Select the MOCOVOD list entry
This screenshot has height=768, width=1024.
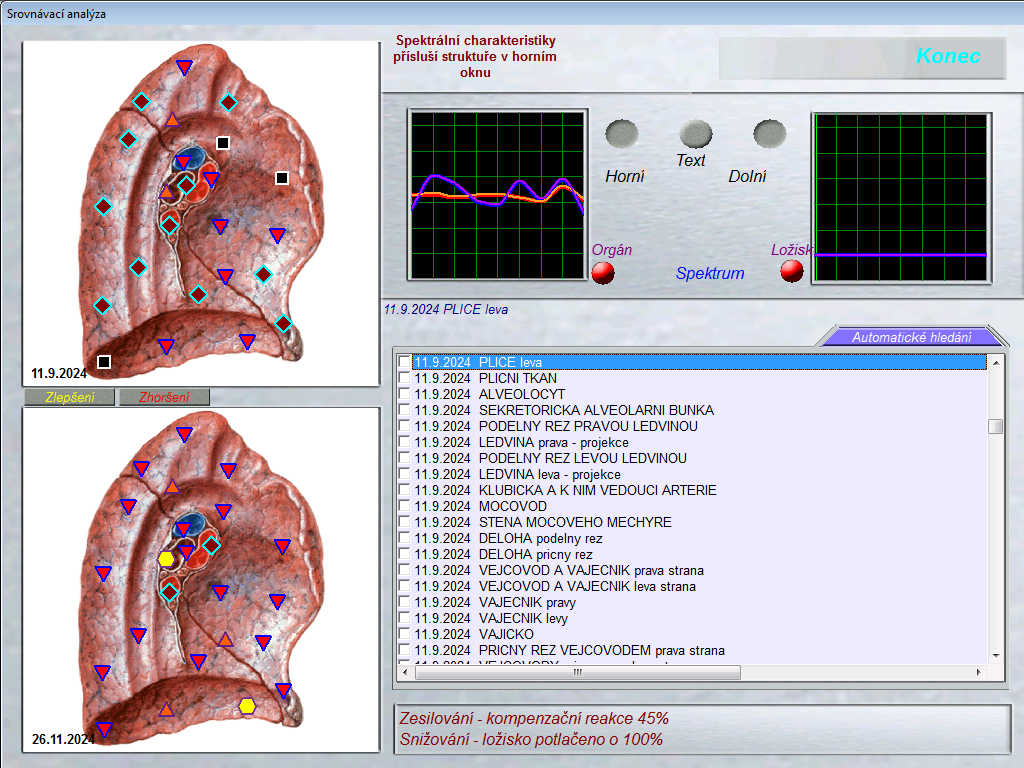[x=512, y=506]
